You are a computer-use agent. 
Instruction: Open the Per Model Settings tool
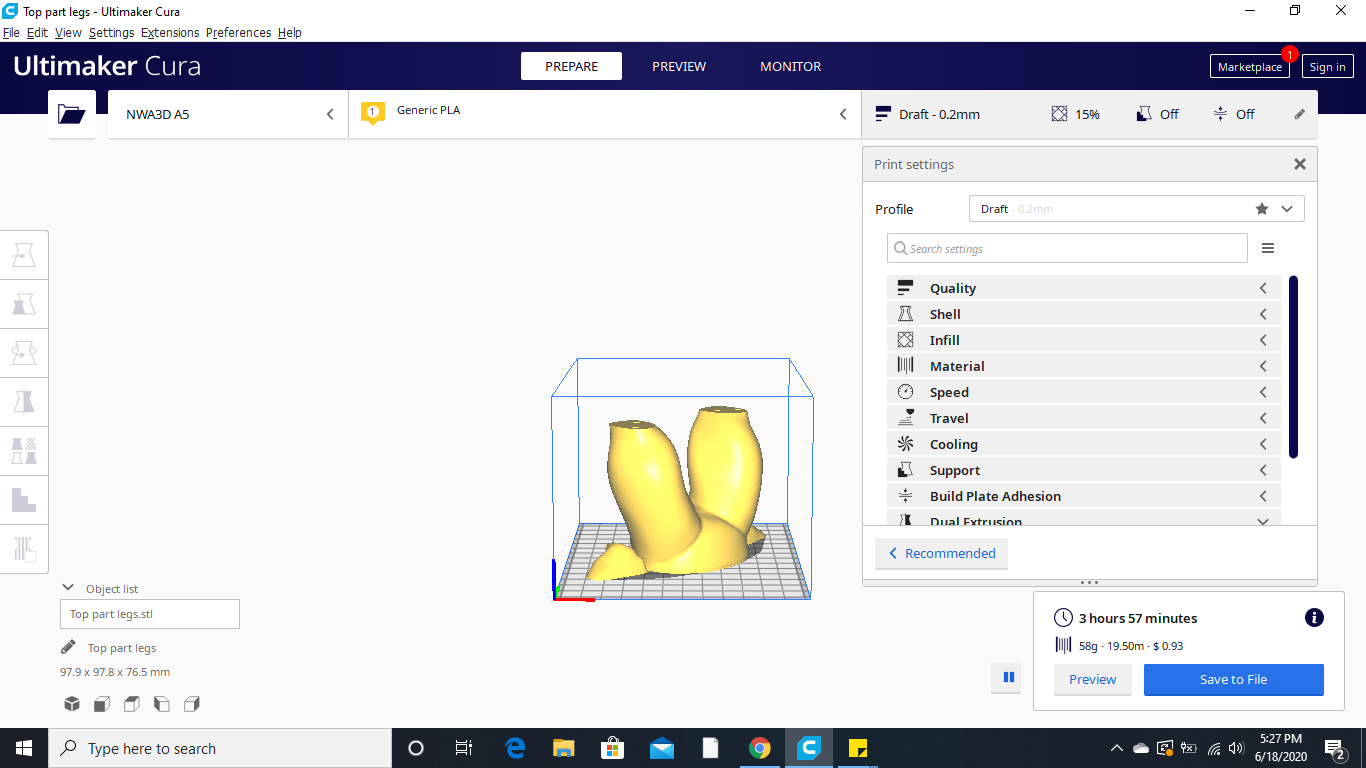24,450
